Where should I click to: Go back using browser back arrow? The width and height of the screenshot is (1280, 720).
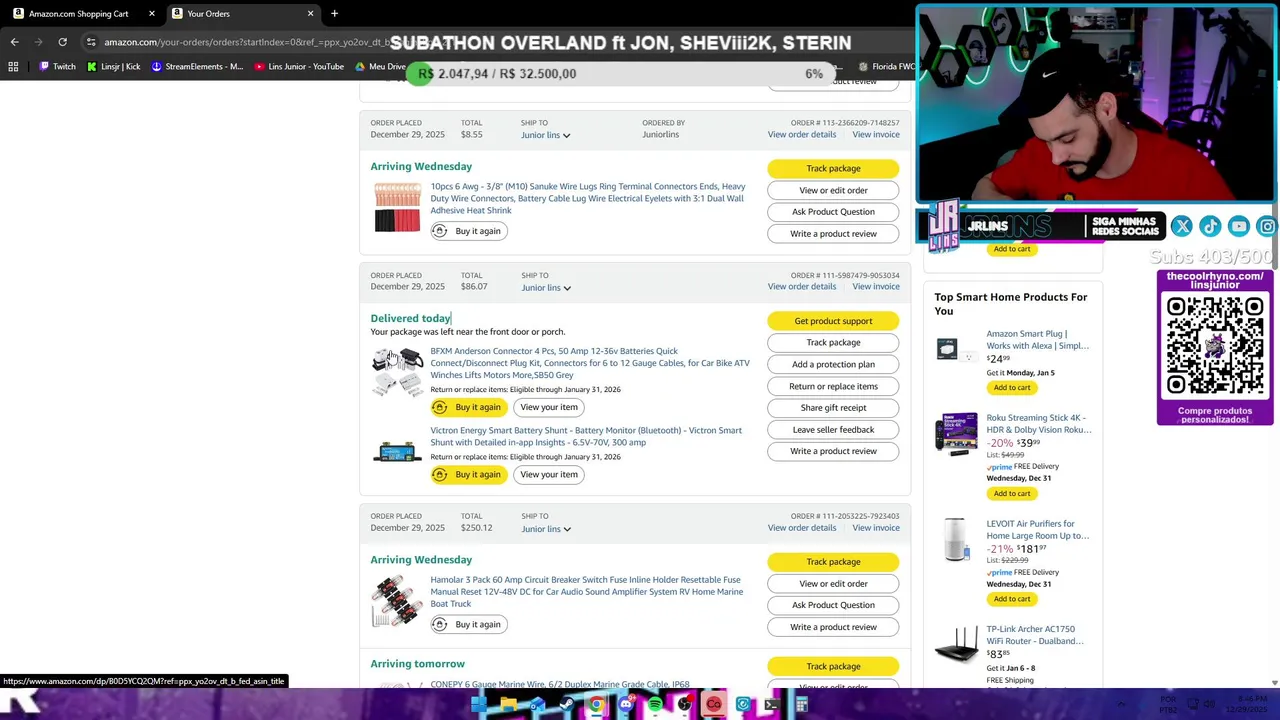pos(14,42)
